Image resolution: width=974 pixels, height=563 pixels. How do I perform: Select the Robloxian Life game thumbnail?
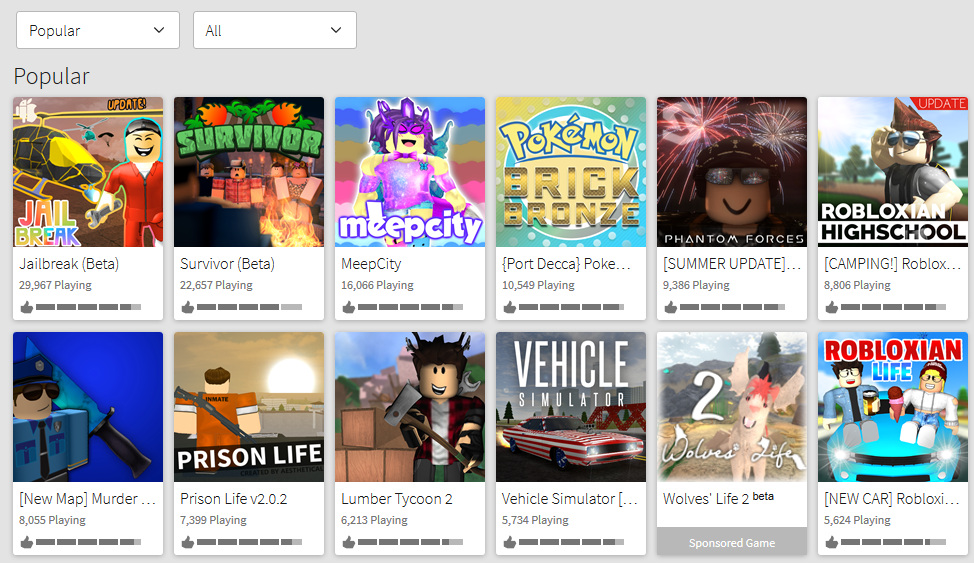(893, 407)
